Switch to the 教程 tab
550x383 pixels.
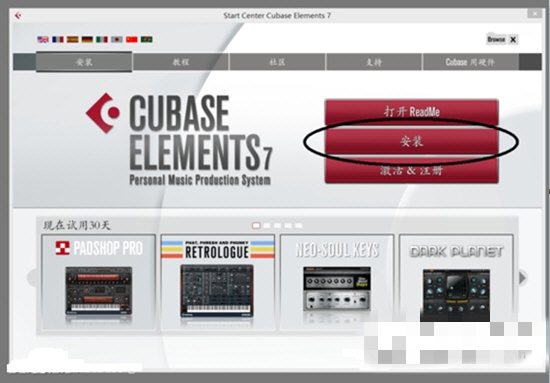[x=181, y=62]
